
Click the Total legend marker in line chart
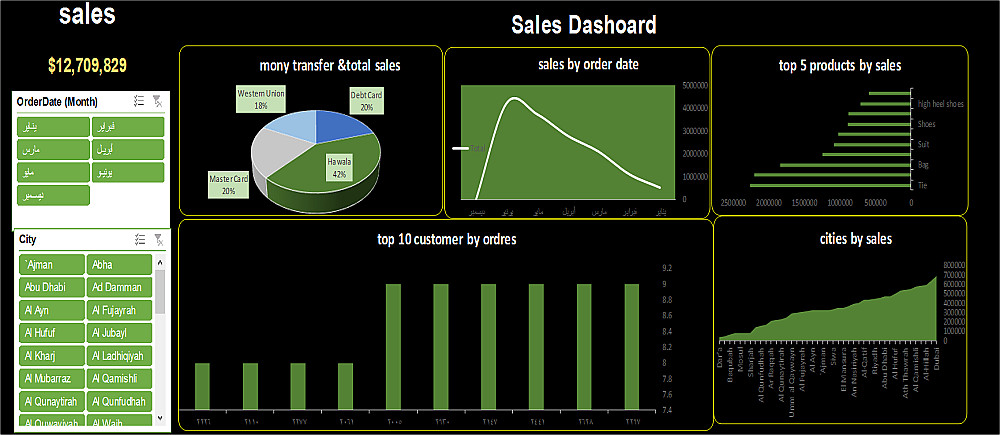click(x=460, y=148)
